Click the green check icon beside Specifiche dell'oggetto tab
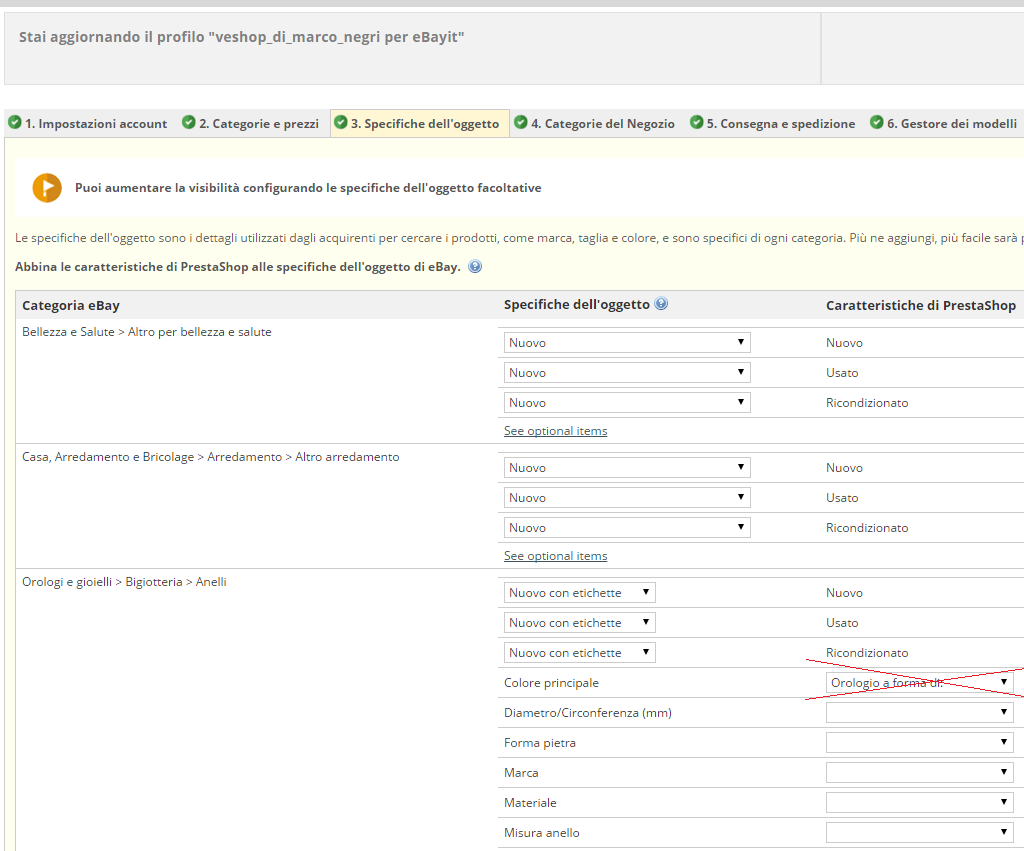 340,122
